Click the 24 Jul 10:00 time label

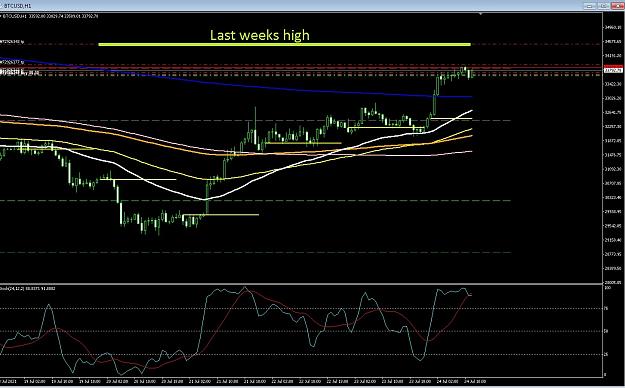tap(475, 382)
